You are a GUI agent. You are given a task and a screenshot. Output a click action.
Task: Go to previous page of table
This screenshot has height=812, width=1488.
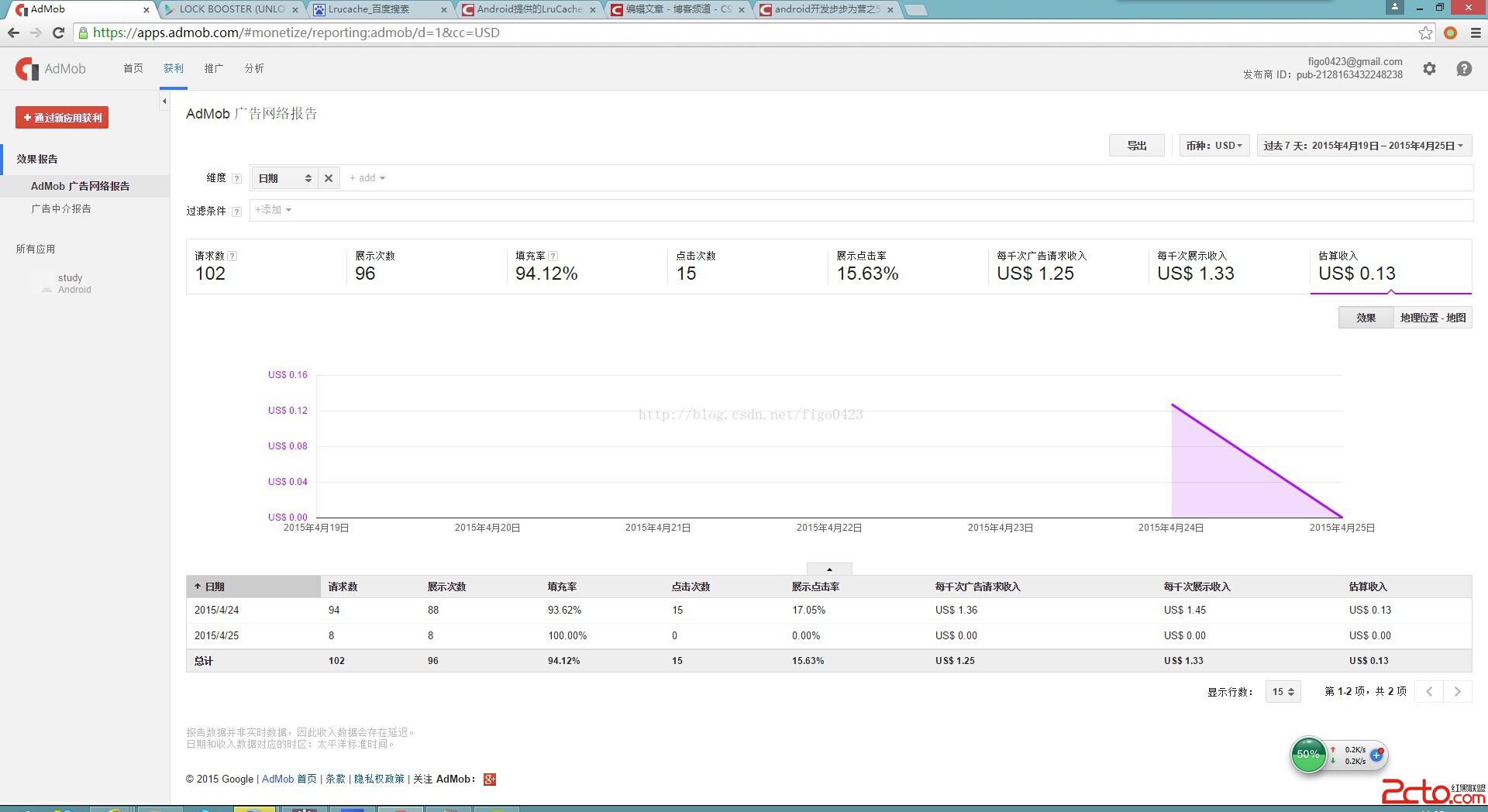tap(1429, 691)
